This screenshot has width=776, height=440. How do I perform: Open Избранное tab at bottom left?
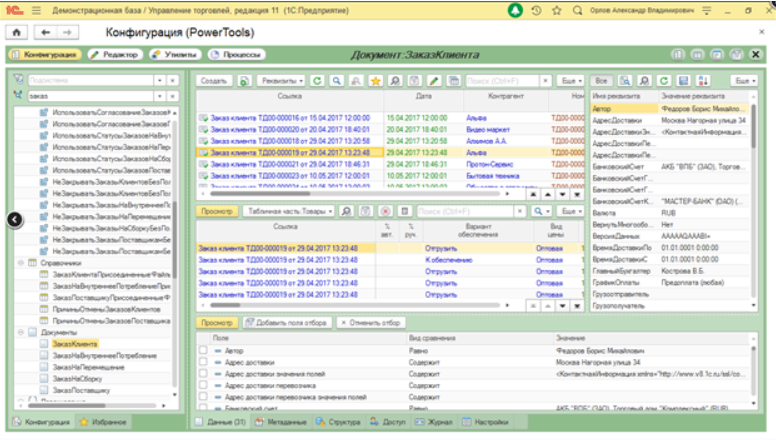(x=103, y=422)
